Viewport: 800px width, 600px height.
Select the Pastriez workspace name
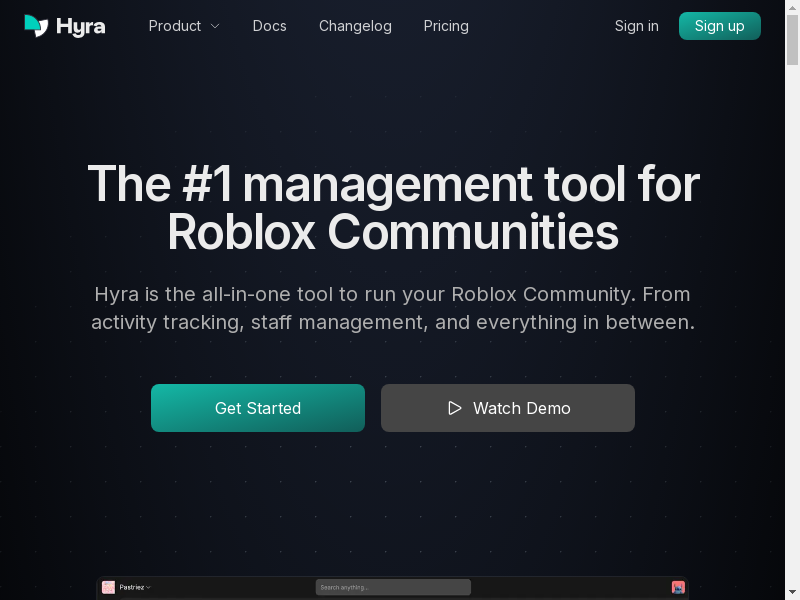coord(132,587)
